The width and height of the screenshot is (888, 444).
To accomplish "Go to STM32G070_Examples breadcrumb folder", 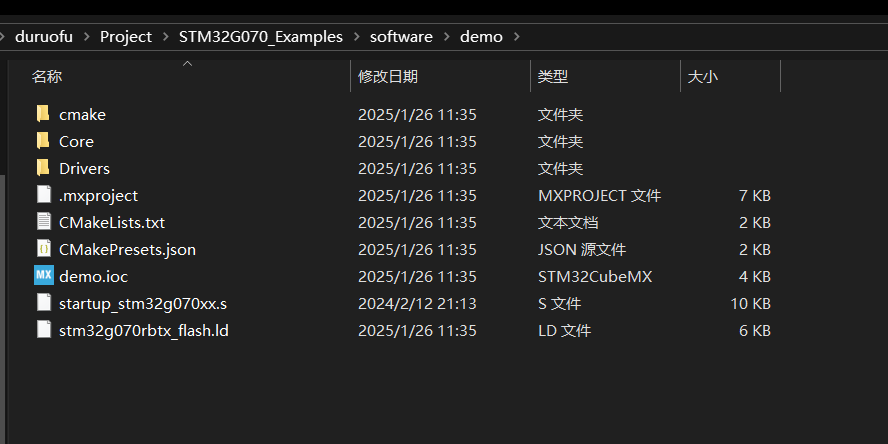I will 260,37.
